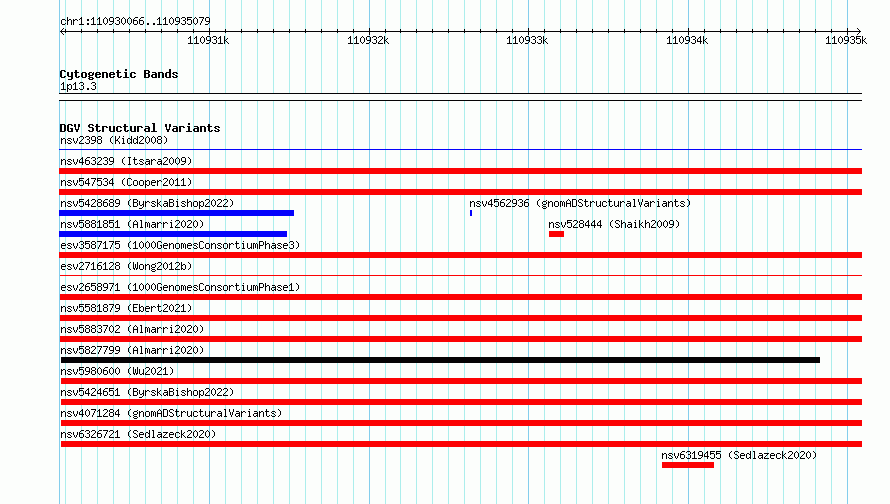Click the red bar under nsv463239 (Itsara2009)
The width and height of the screenshot is (890, 504).
click(x=460, y=171)
